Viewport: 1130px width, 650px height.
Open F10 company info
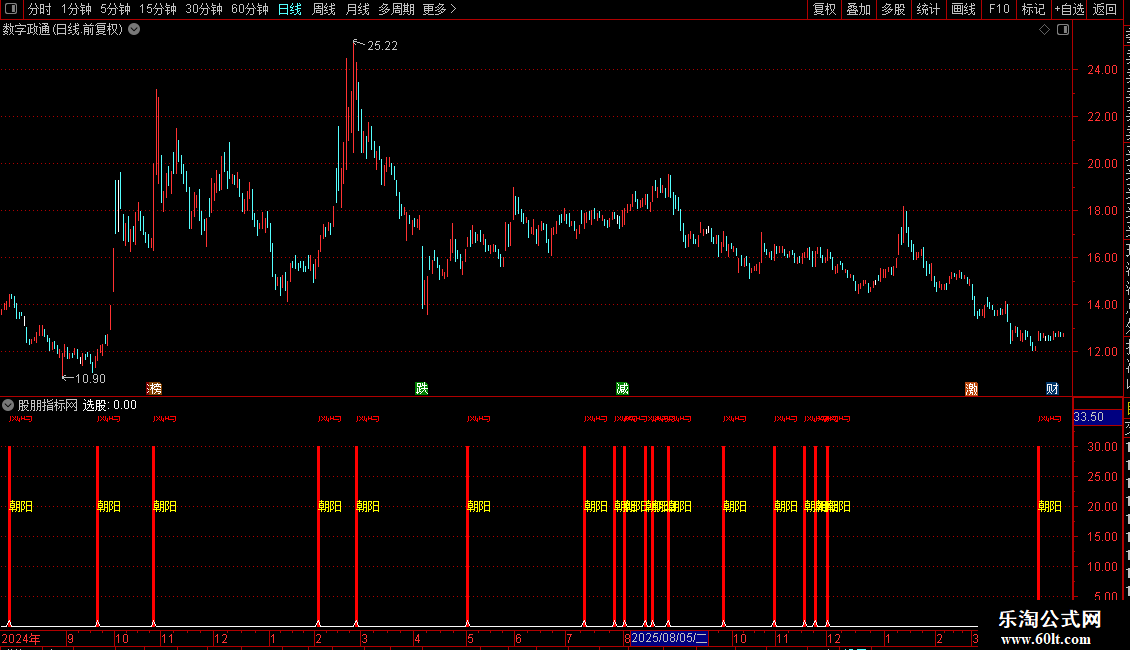pos(999,9)
